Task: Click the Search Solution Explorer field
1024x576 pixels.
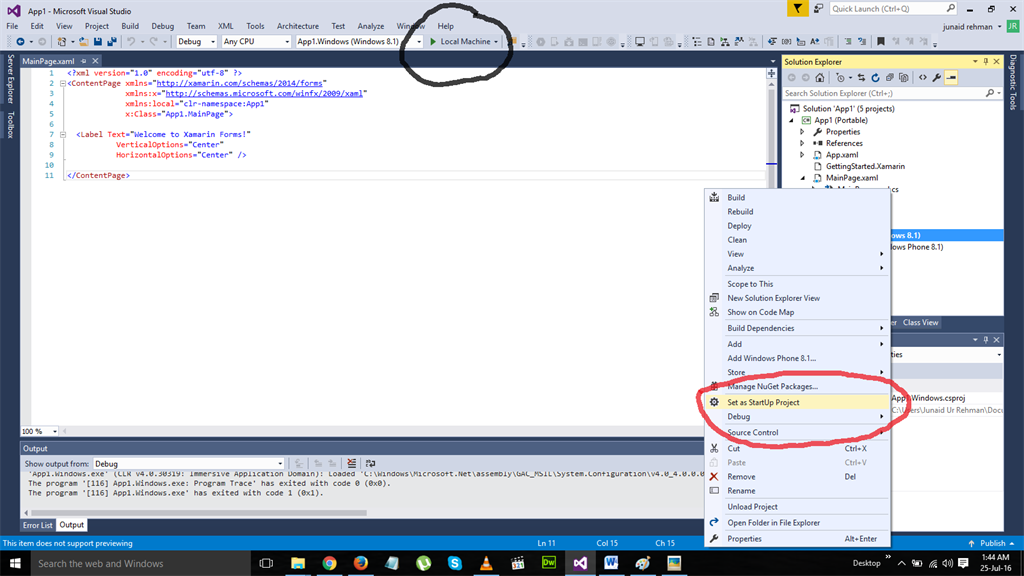Action: [x=892, y=93]
